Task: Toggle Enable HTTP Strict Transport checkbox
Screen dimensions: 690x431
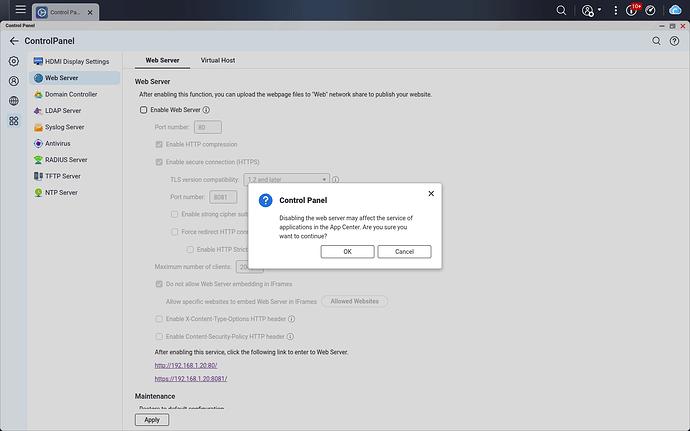Action: pos(190,249)
